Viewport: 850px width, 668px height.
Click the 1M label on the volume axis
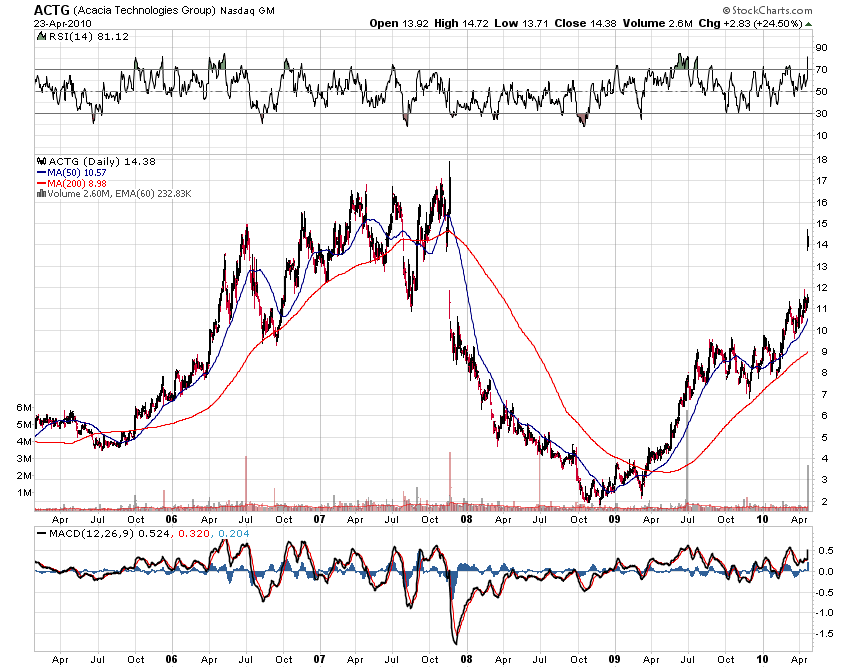tap(24, 493)
